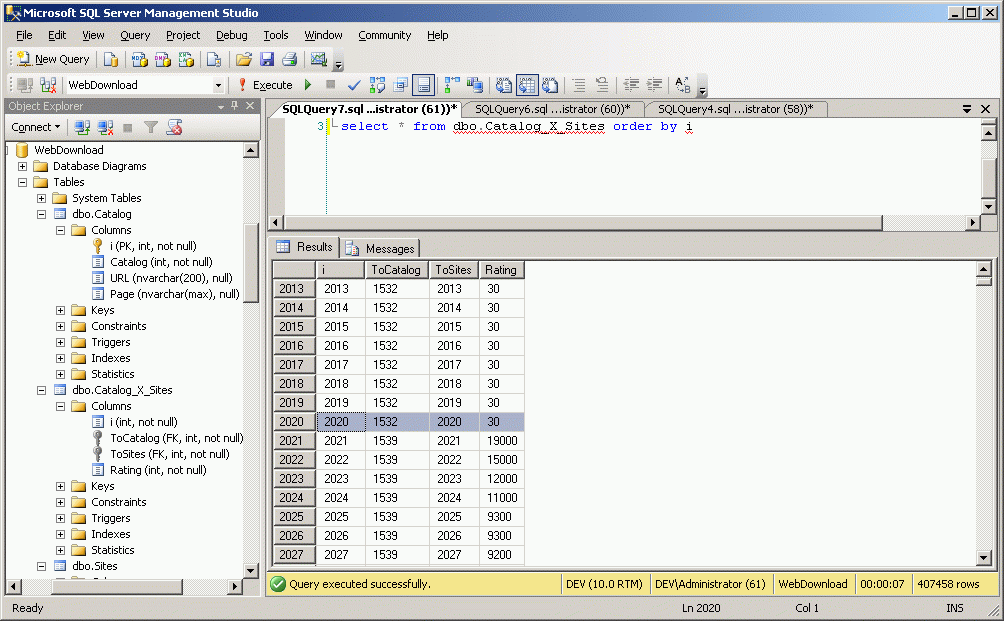Viewport: 1004px width, 621px height.
Task: Toggle Include Actual Execution Plan
Action: (x=452, y=85)
